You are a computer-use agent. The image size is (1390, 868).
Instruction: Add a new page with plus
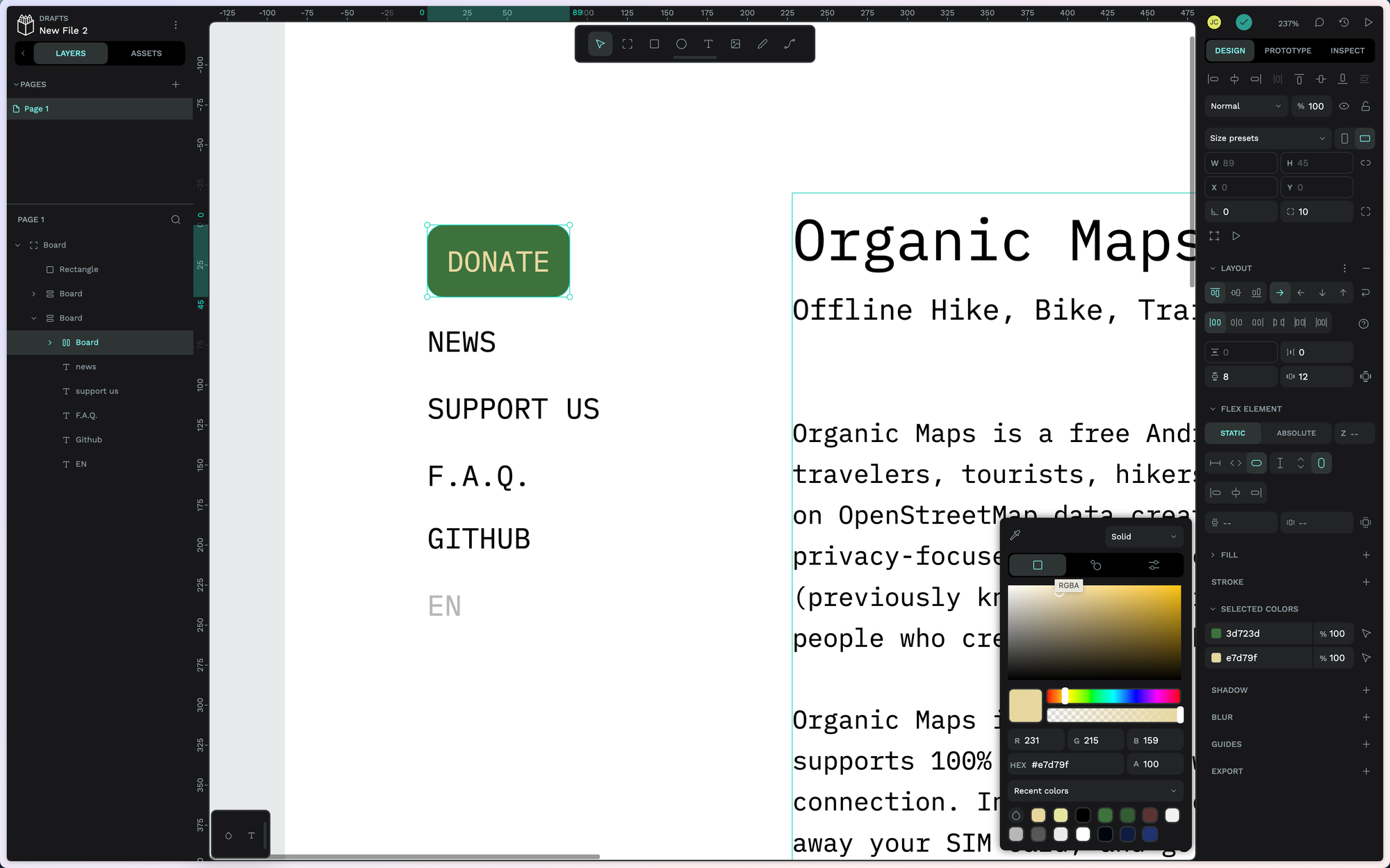tap(176, 84)
